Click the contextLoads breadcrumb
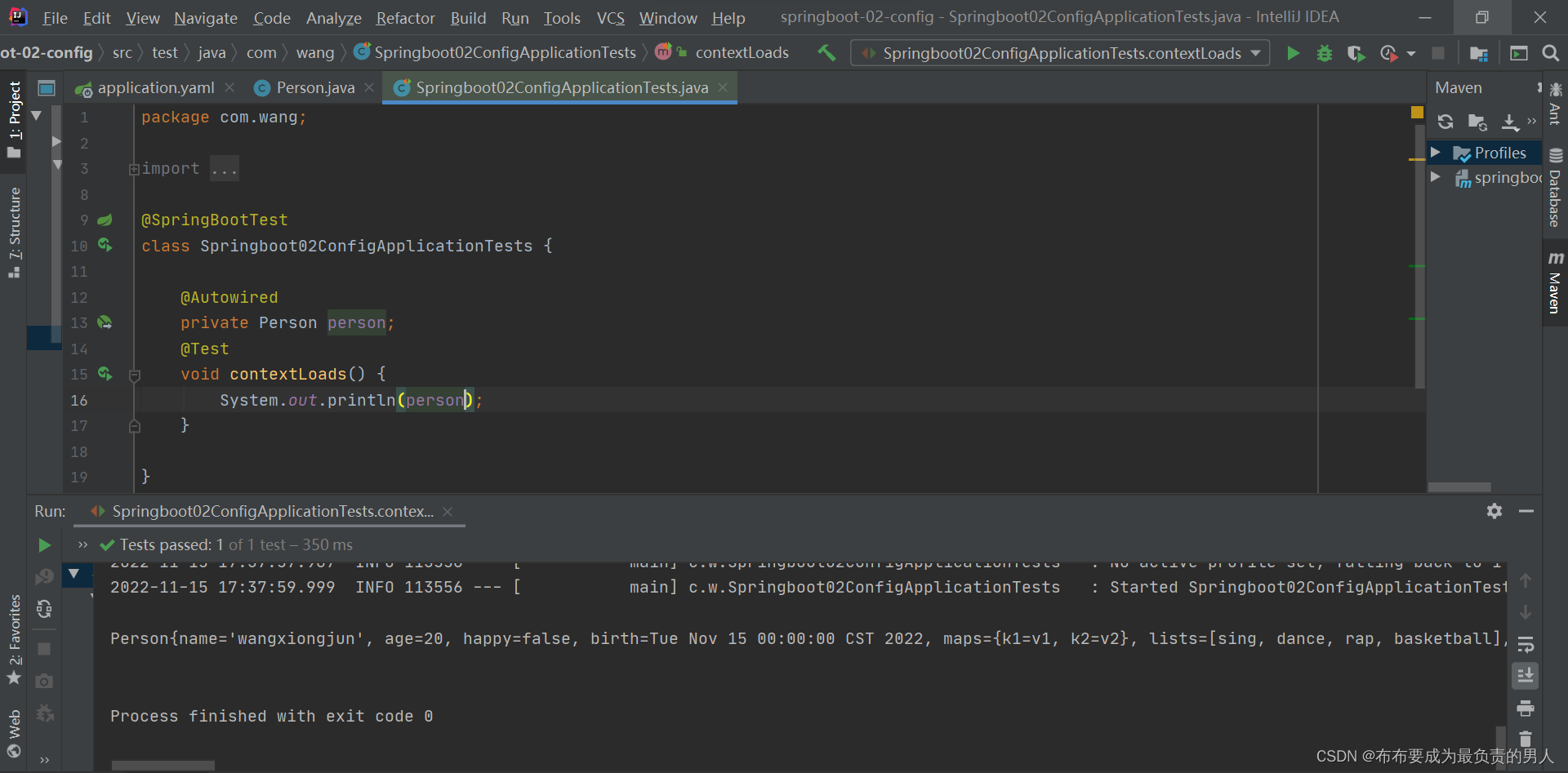This screenshot has height=773, width=1568. coord(742,53)
